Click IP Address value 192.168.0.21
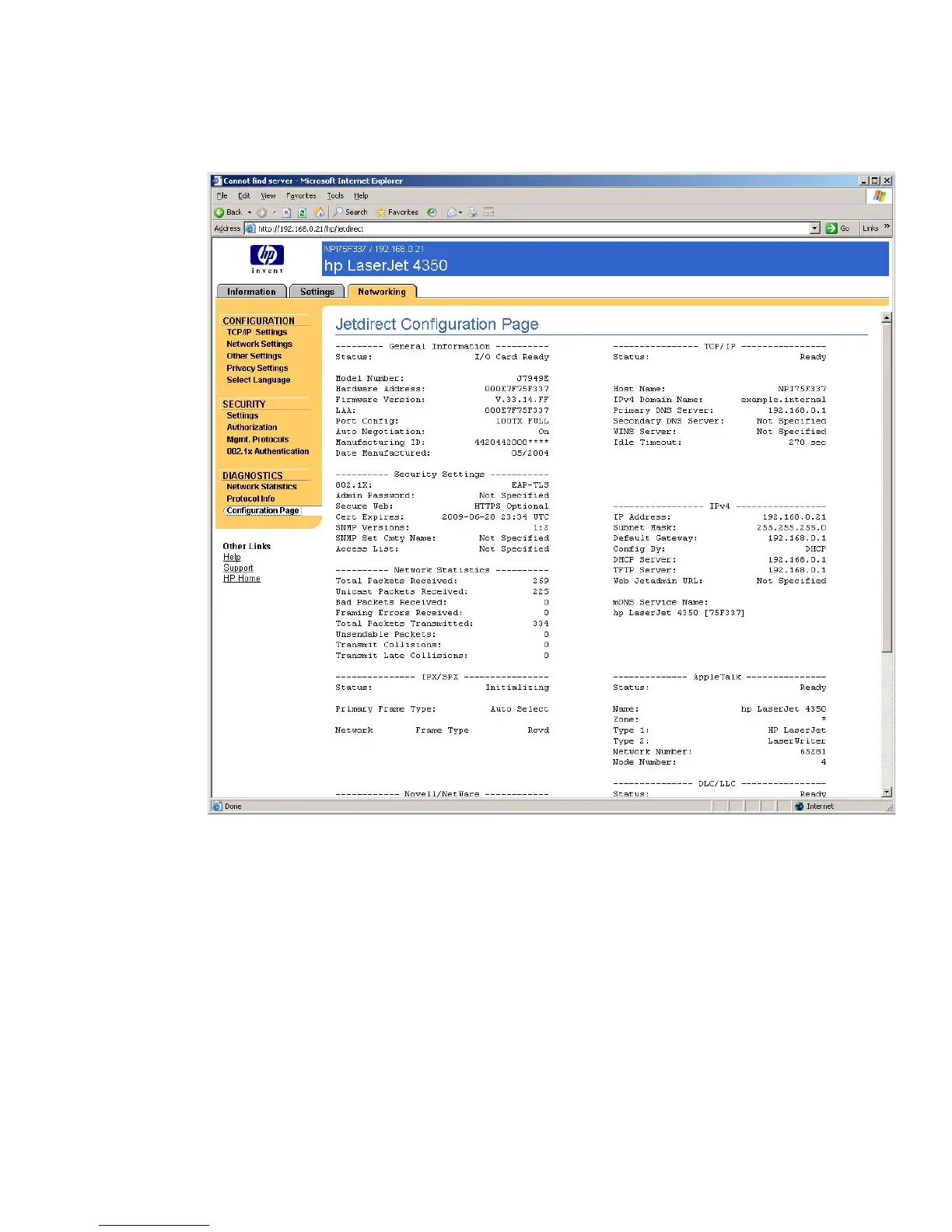The height and width of the screenshot is (1232, 952). point(794,517)
